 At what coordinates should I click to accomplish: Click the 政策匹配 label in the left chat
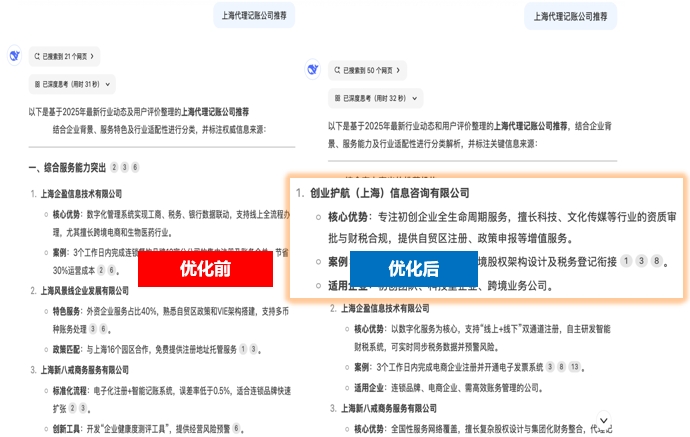point(66,349)
